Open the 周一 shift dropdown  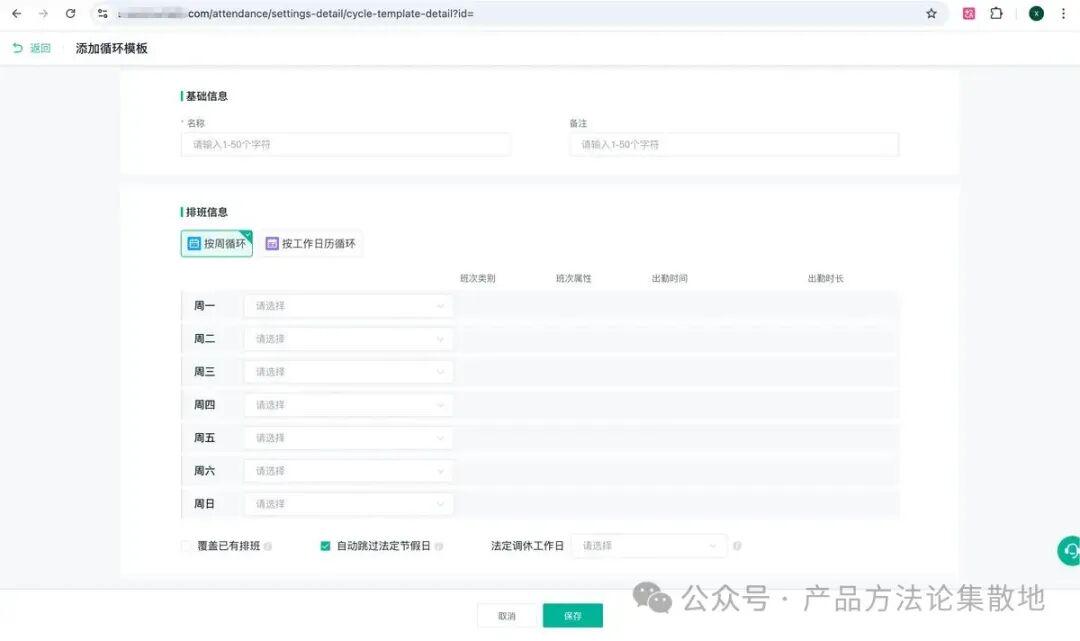point(349,306)
